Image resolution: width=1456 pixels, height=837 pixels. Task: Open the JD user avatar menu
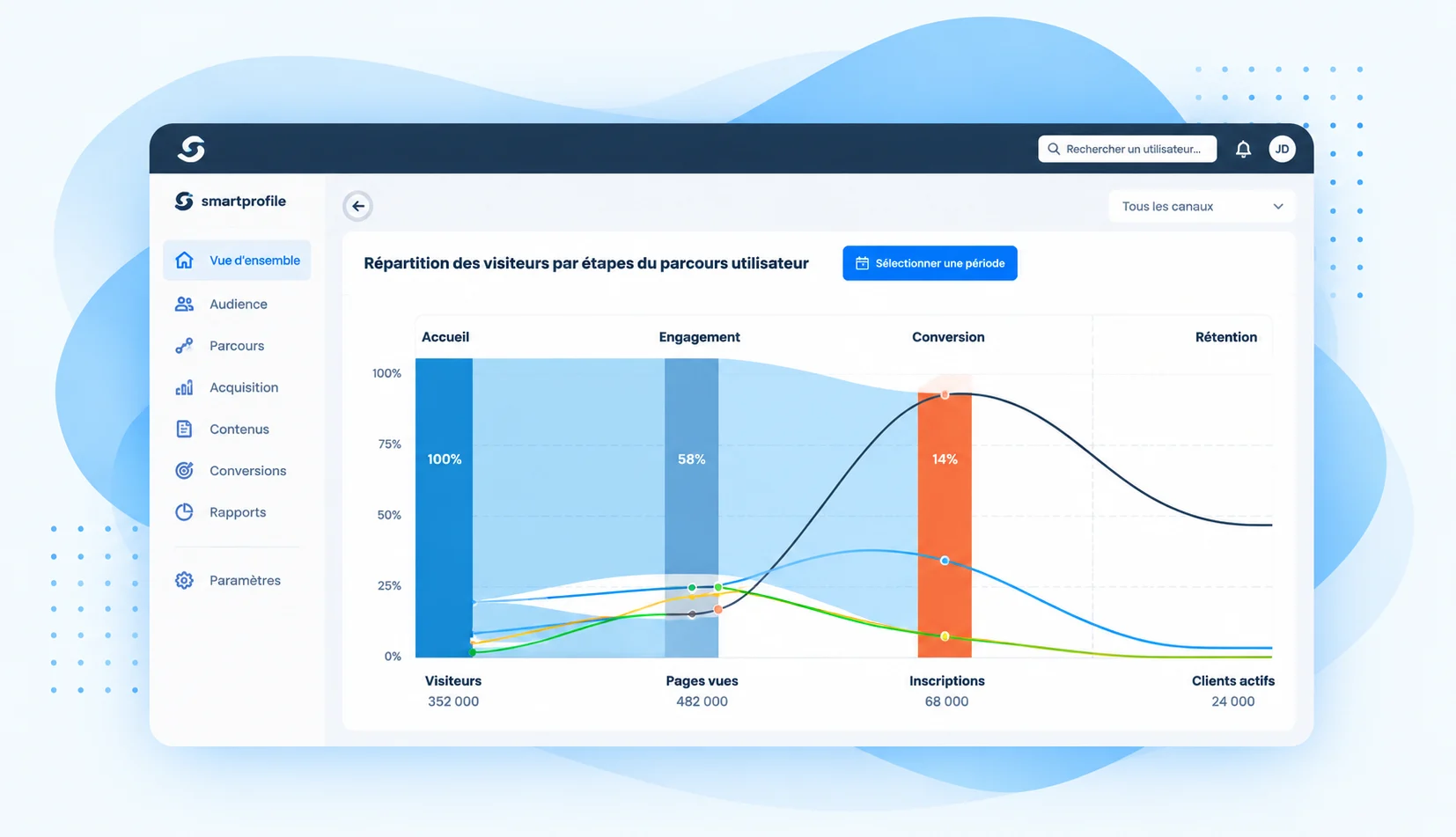click(1282, 149)
